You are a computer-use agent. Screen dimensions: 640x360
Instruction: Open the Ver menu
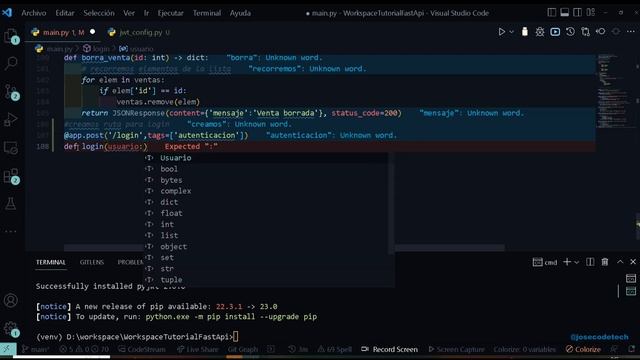pos(129,13)
